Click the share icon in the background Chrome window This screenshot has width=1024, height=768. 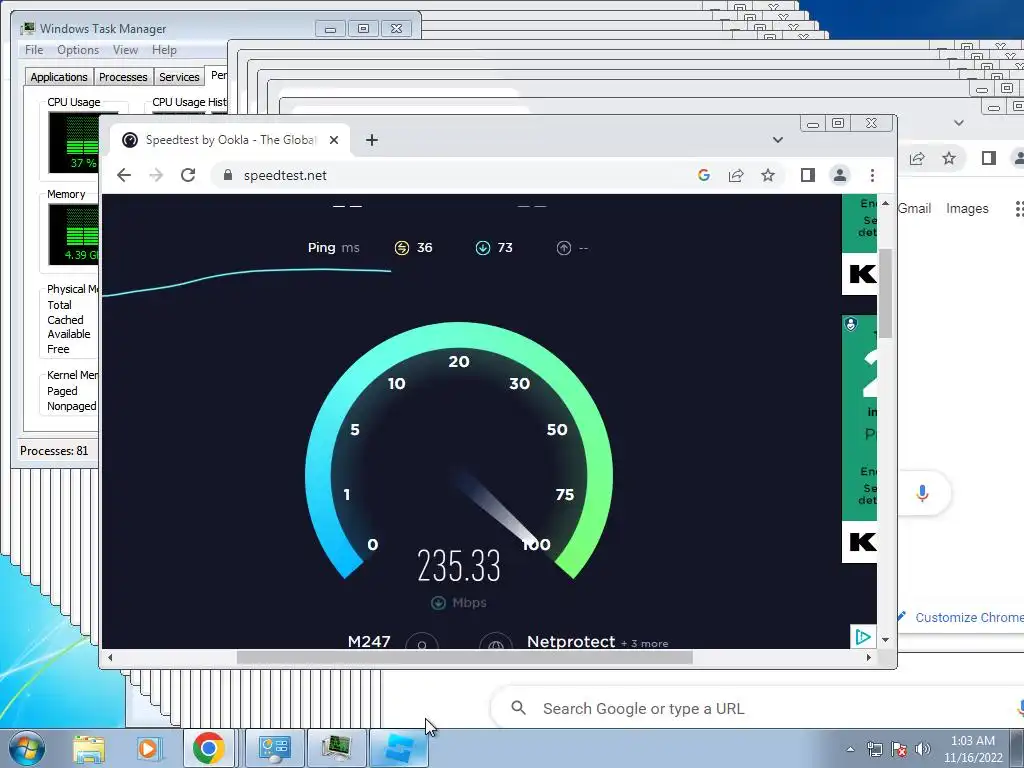pos(917,158)
